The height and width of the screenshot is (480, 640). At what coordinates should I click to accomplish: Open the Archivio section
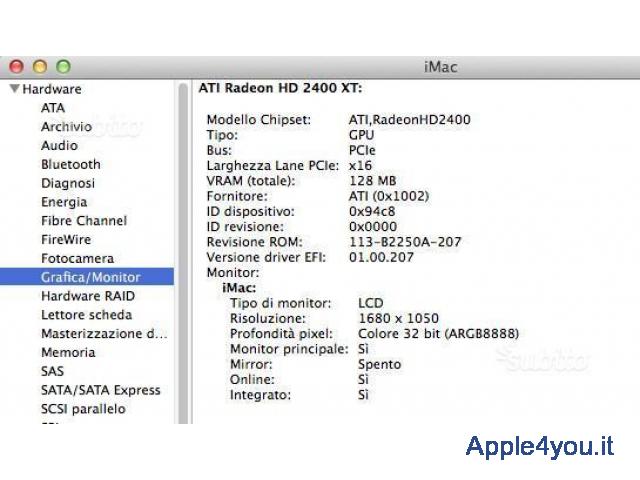click(66, 127)
